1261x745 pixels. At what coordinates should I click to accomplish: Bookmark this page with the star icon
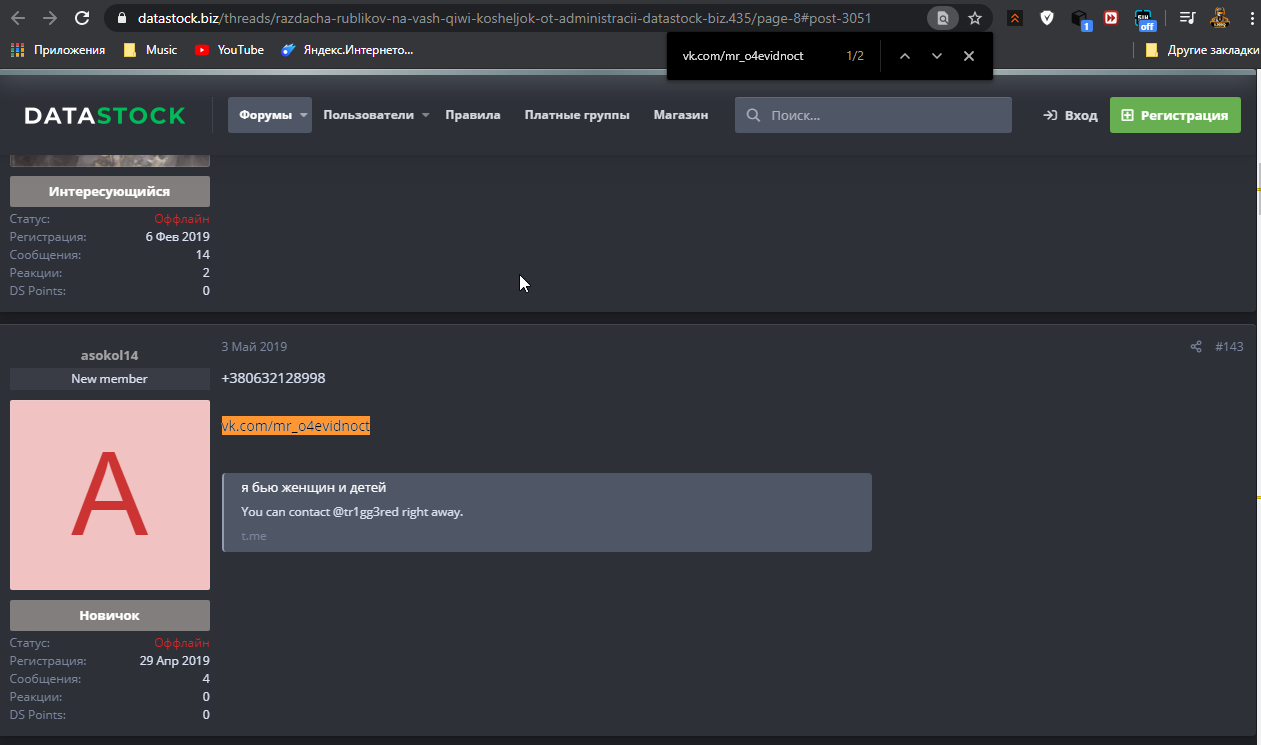click(975, 18)
